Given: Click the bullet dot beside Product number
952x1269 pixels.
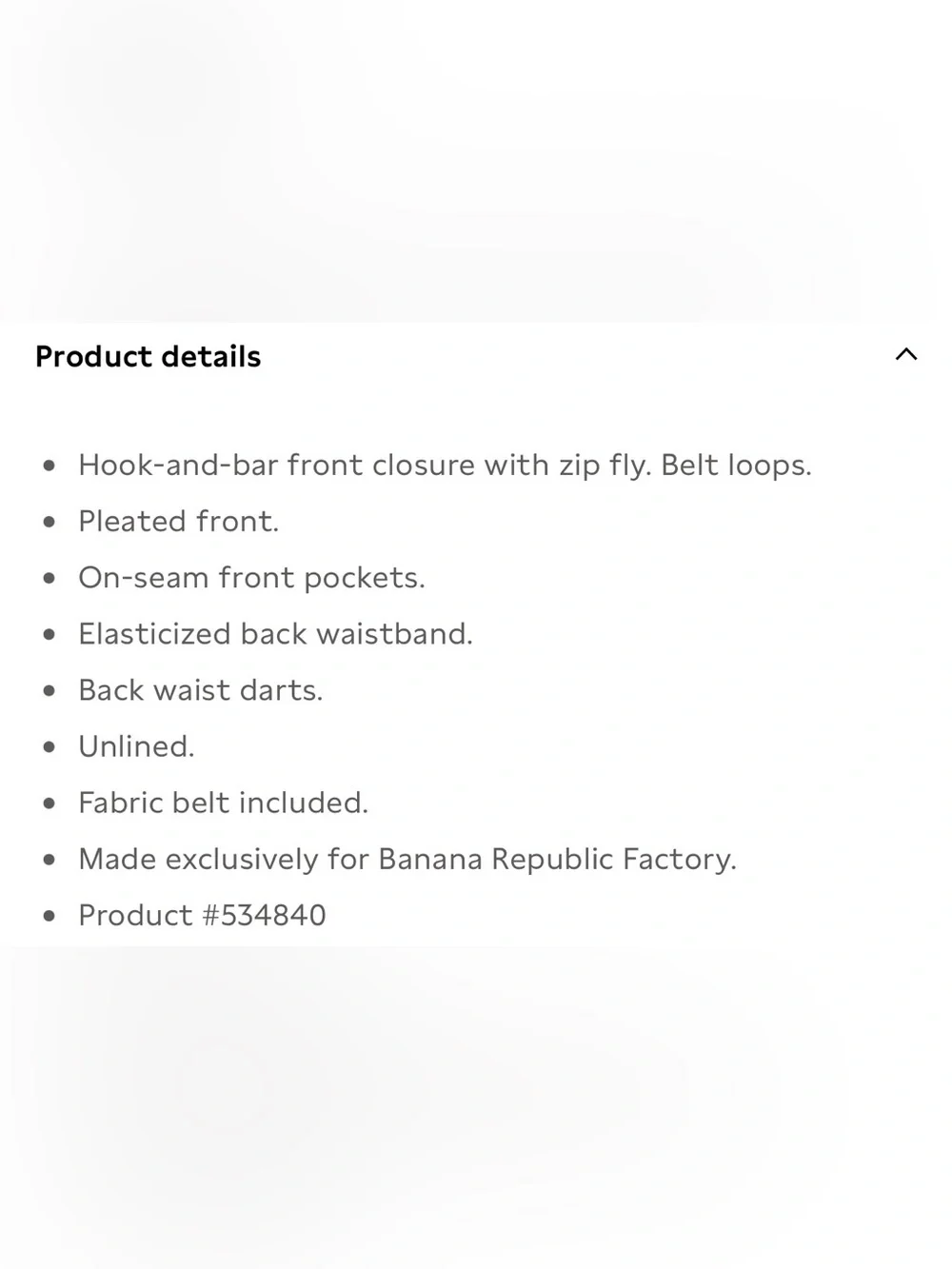Looking at the screenshot, I should tap(50, 916).
